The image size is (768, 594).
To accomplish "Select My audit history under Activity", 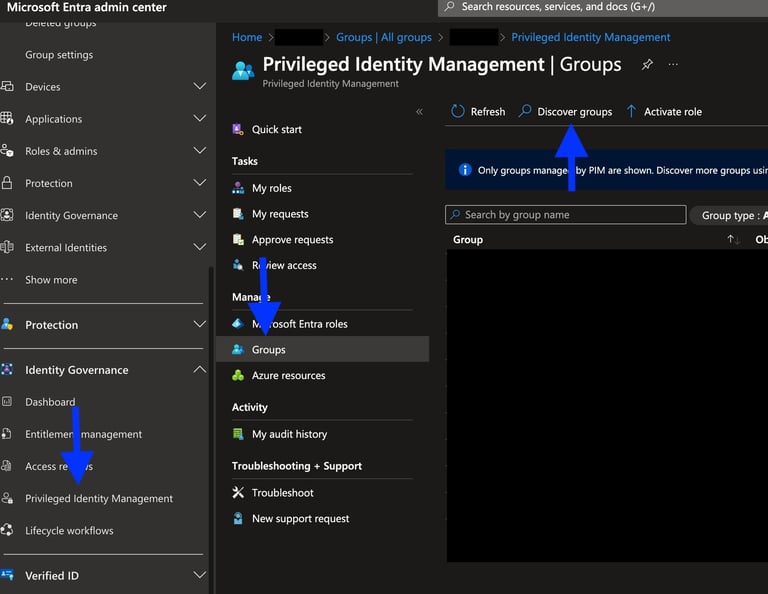I will pyautogui.click(x=289, y=434).
